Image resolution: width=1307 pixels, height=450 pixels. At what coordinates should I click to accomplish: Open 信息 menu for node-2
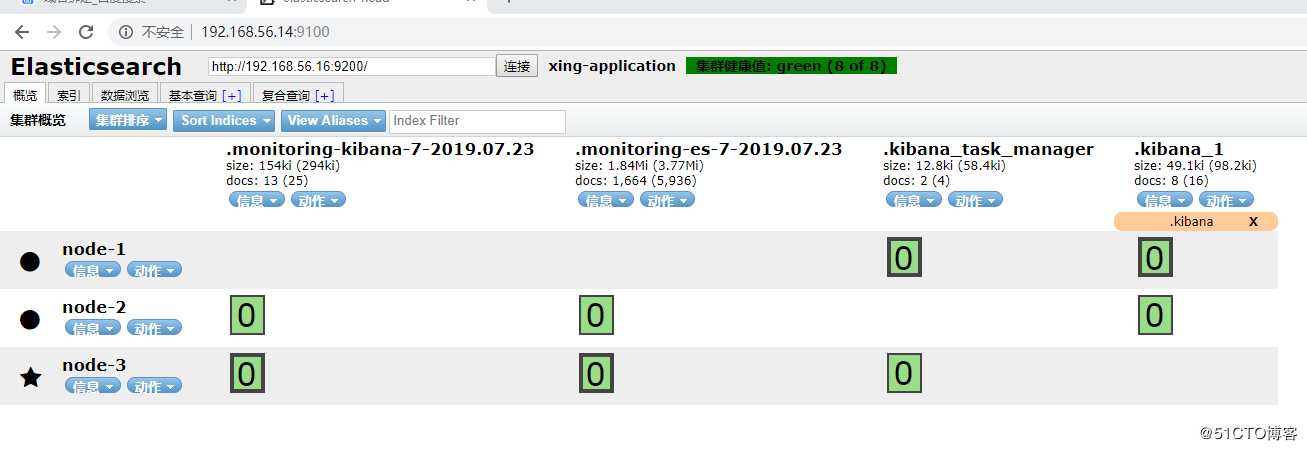click(x=93, y=328)
